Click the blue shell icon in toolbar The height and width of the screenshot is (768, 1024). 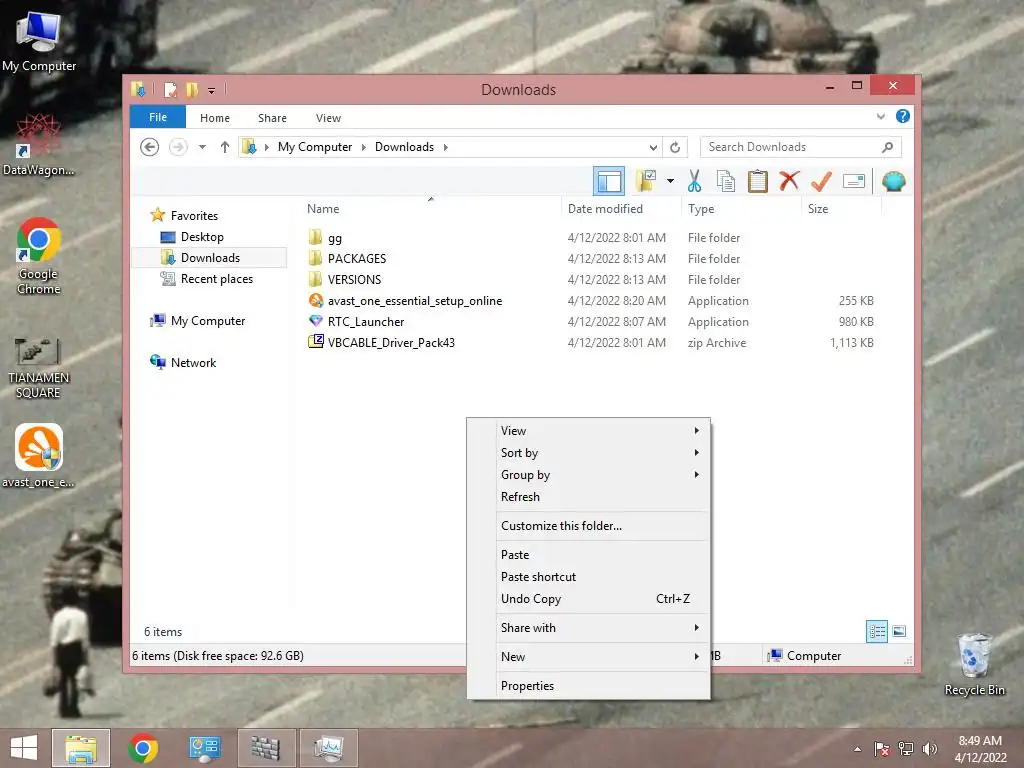tap(893, 181)
